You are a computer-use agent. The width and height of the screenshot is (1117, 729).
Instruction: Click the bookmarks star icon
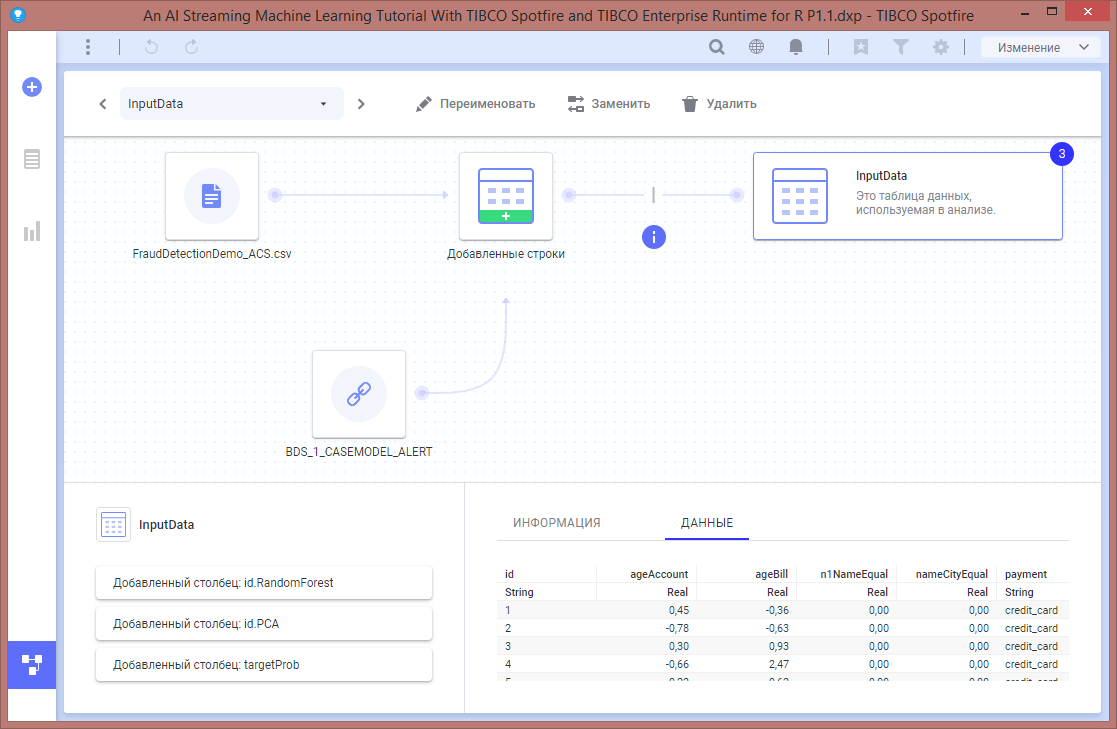pos(861,47)
